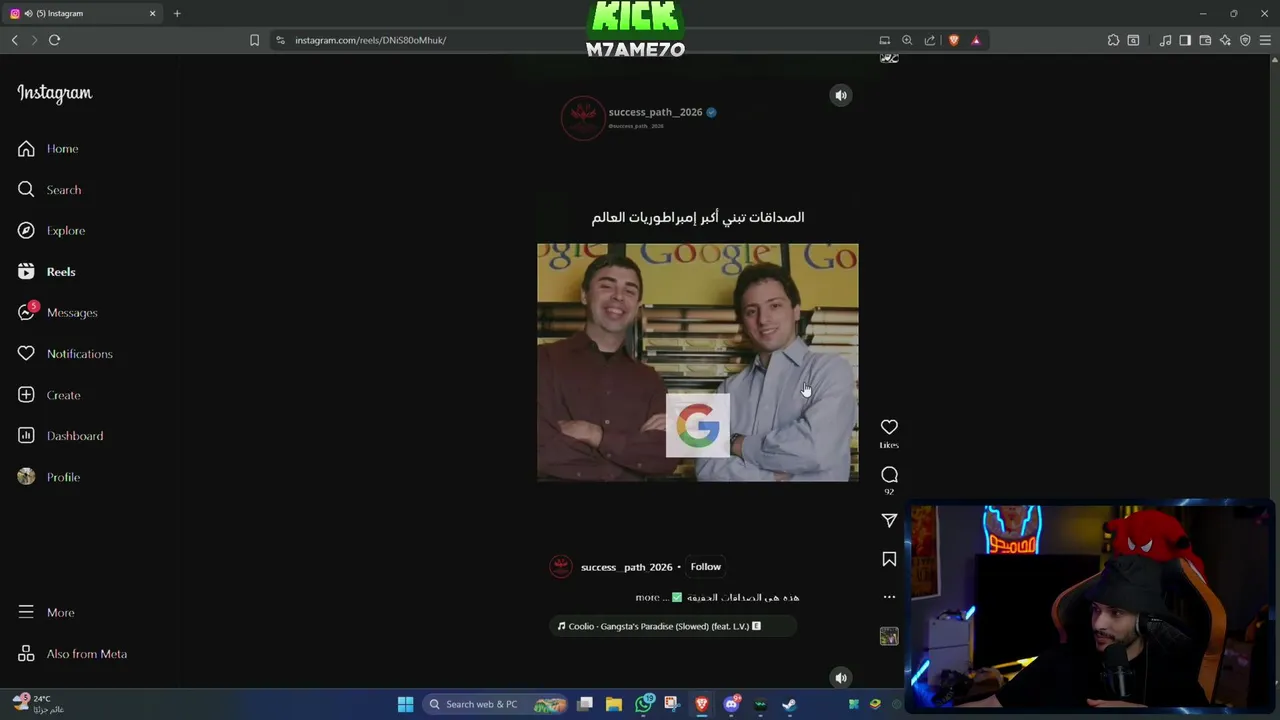Open Steam from the taskbar
Viewport: 1280px width, 720px height.
(789, 704)
